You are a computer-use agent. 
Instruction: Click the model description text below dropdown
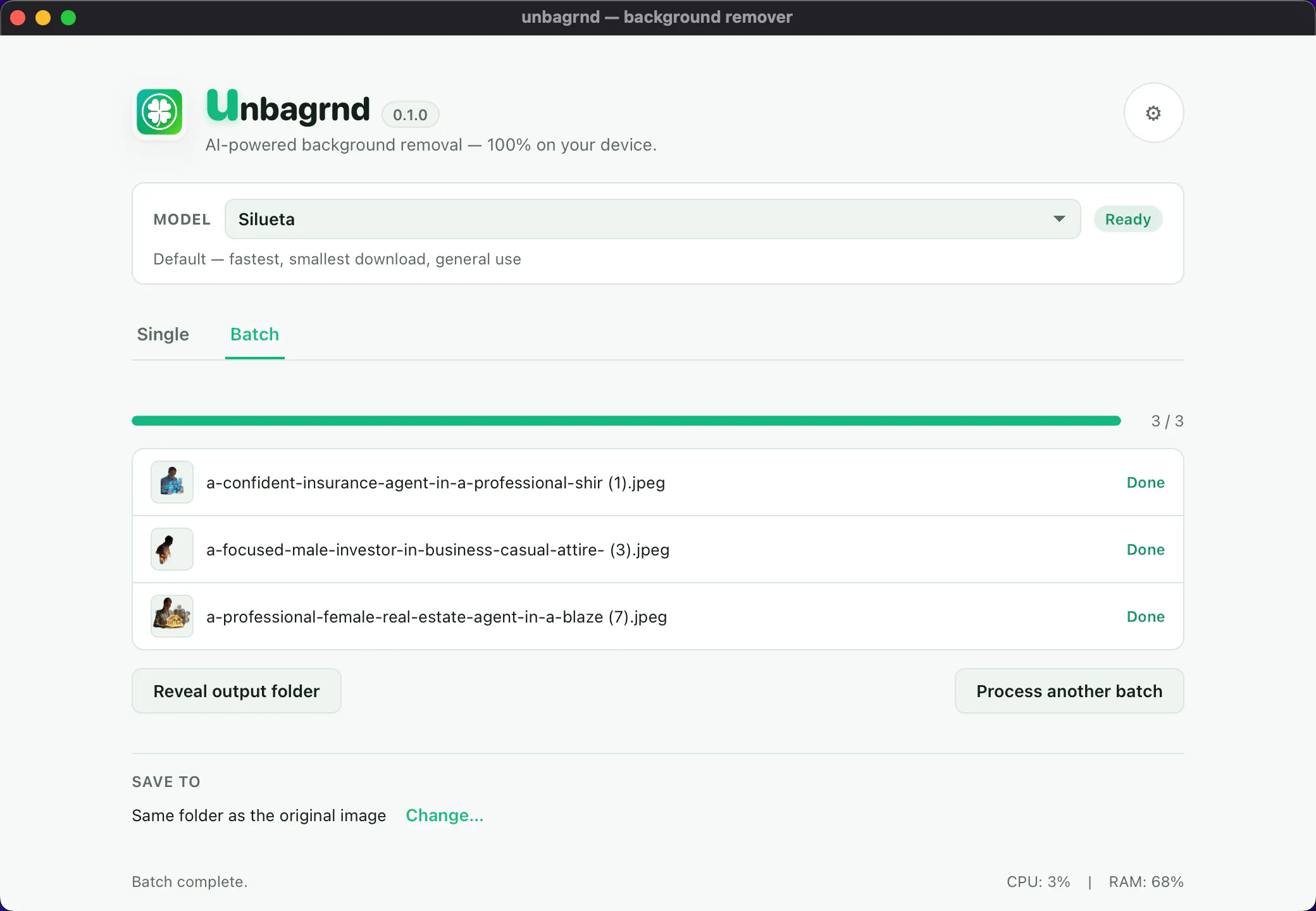coord(337,259)
